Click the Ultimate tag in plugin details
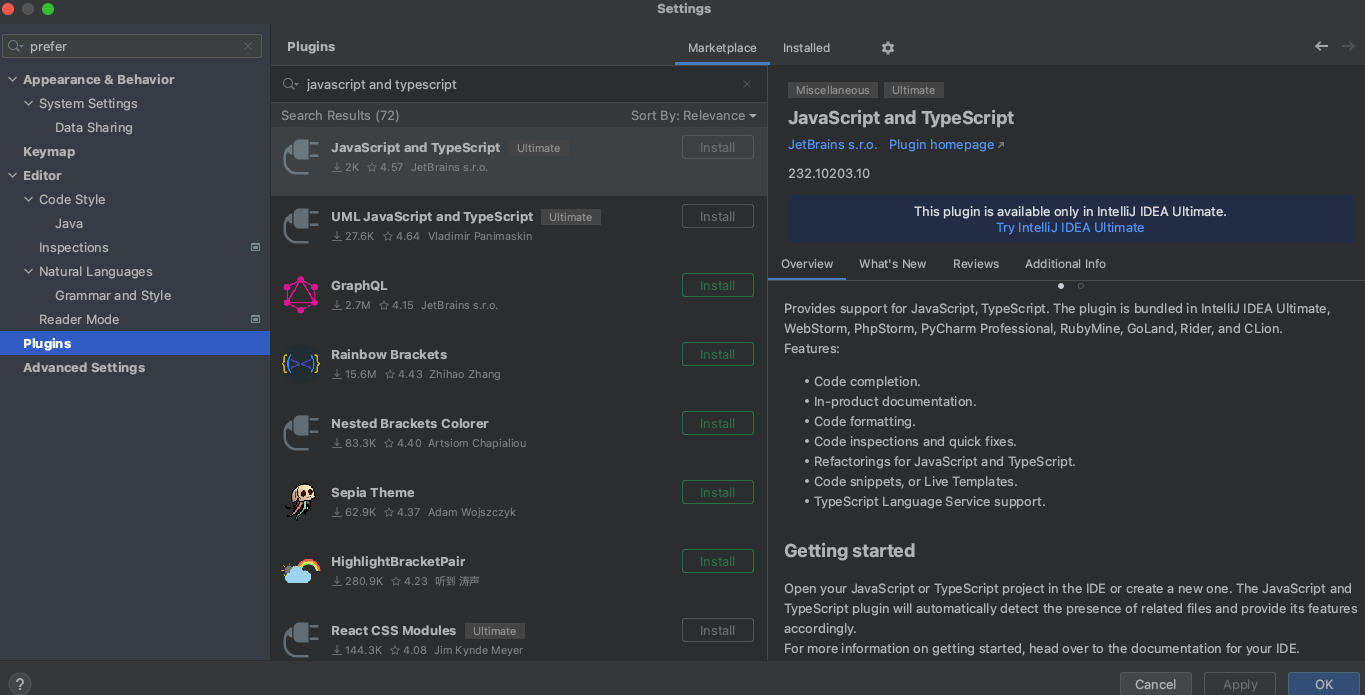The image size is (1365, 695). 913,90
